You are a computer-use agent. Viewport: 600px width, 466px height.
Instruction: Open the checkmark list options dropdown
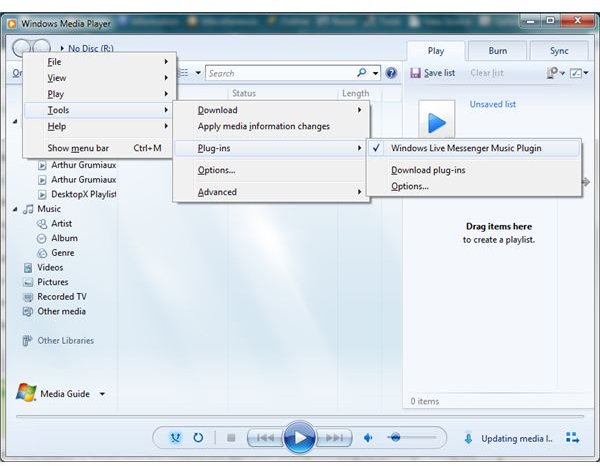tap(579, 73)
